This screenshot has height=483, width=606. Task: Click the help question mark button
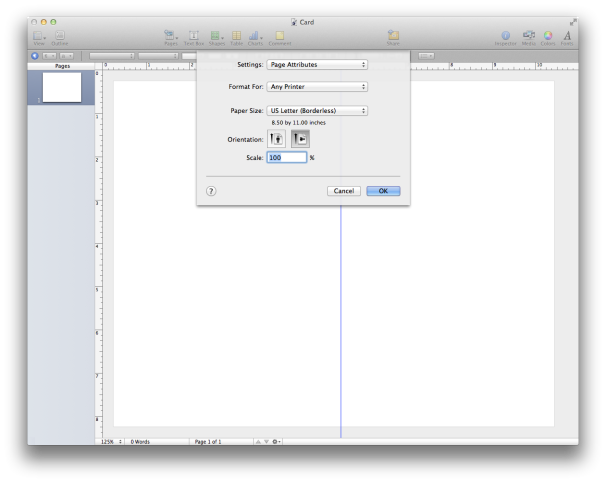pyautogui.click(x=211, y=191)
